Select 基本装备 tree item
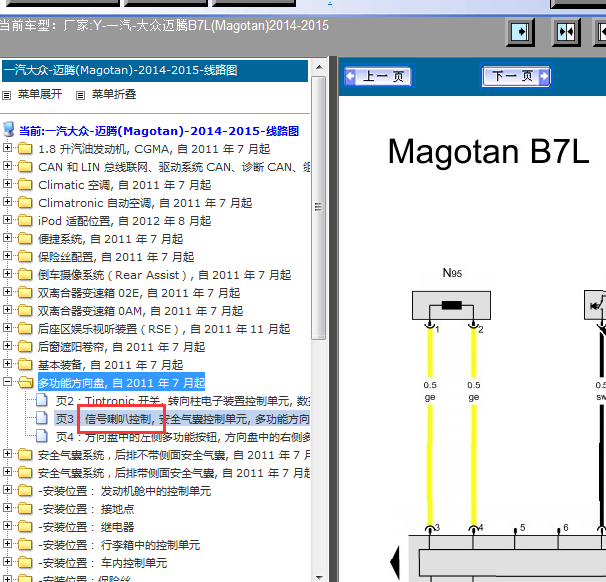606x582 pixels. click(111, 365)
